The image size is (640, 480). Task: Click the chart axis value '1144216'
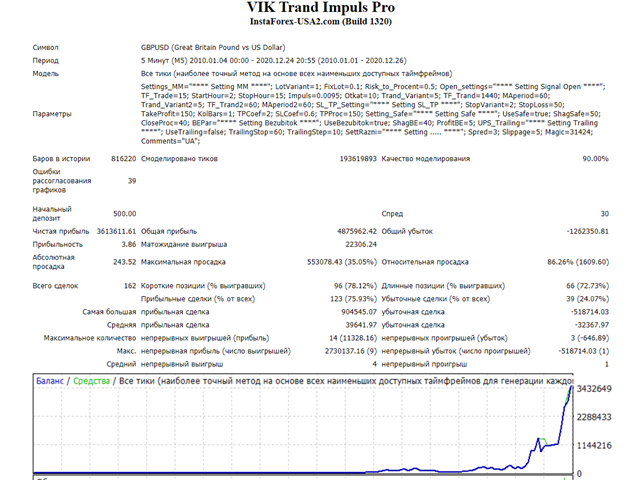(594, 445)
